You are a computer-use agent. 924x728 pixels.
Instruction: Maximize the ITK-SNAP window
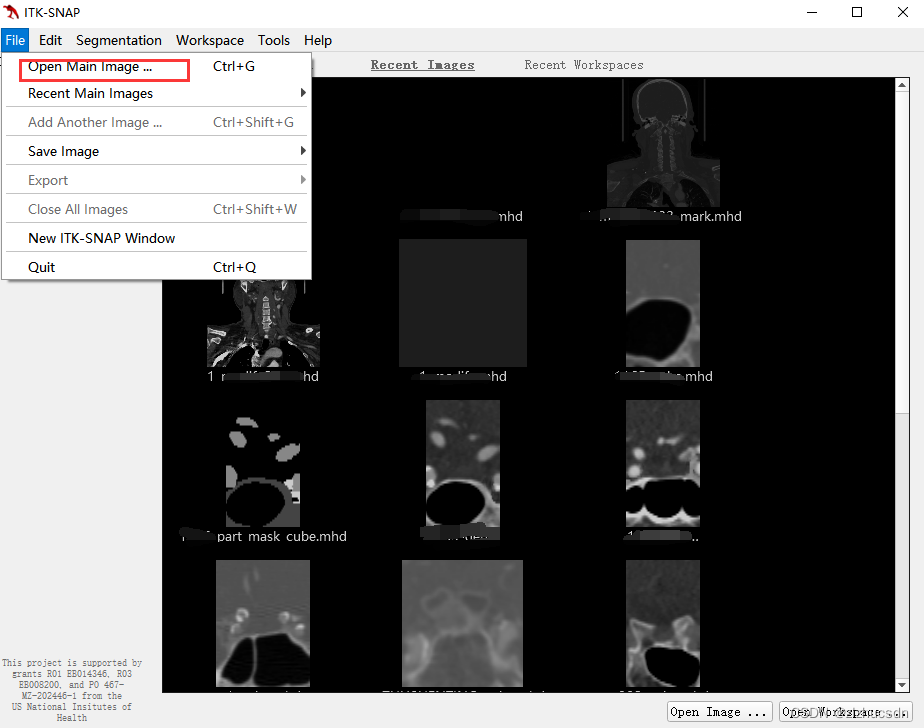pyautogui.click(x=857, y=12)
